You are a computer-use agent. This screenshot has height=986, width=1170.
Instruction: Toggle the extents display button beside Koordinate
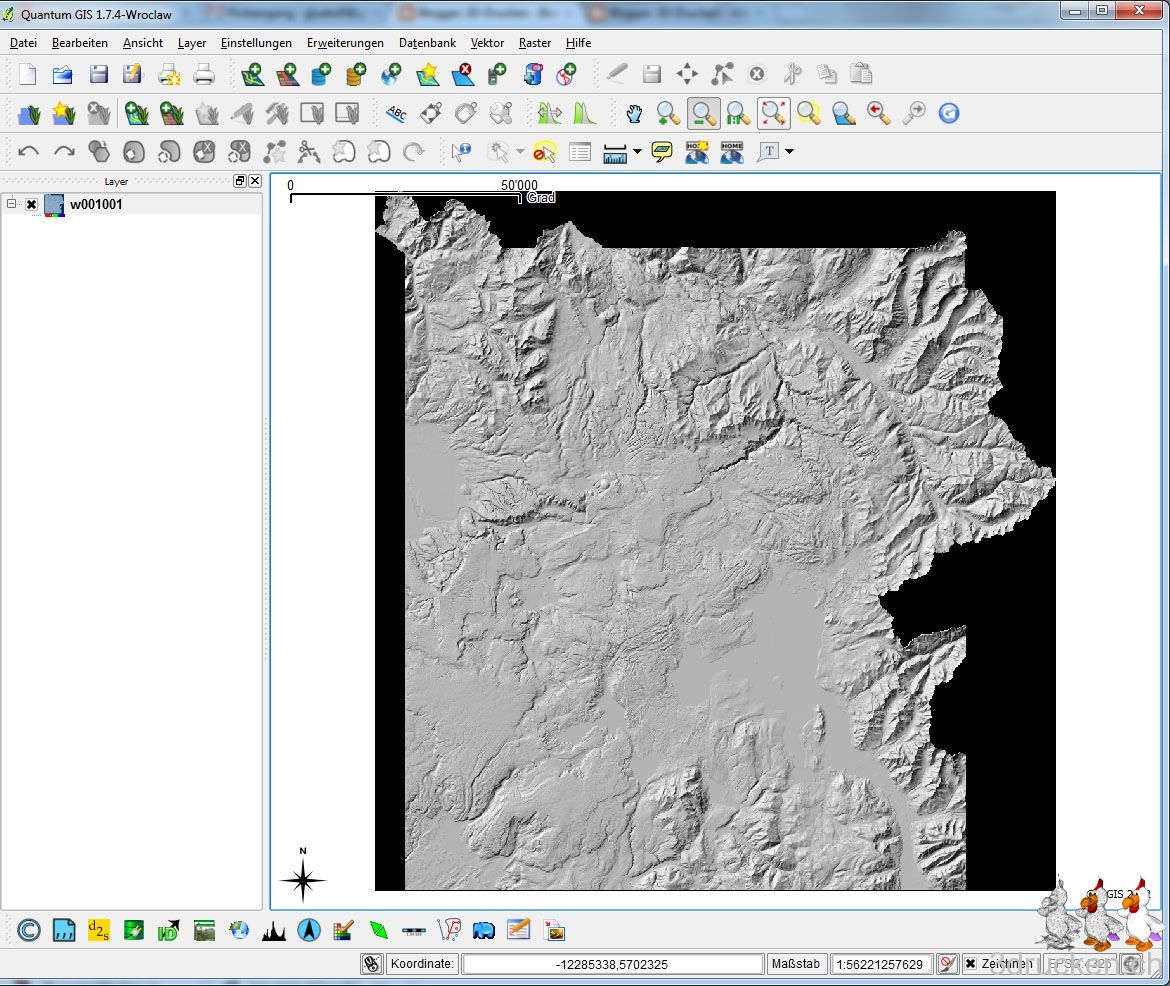(372, 964)
